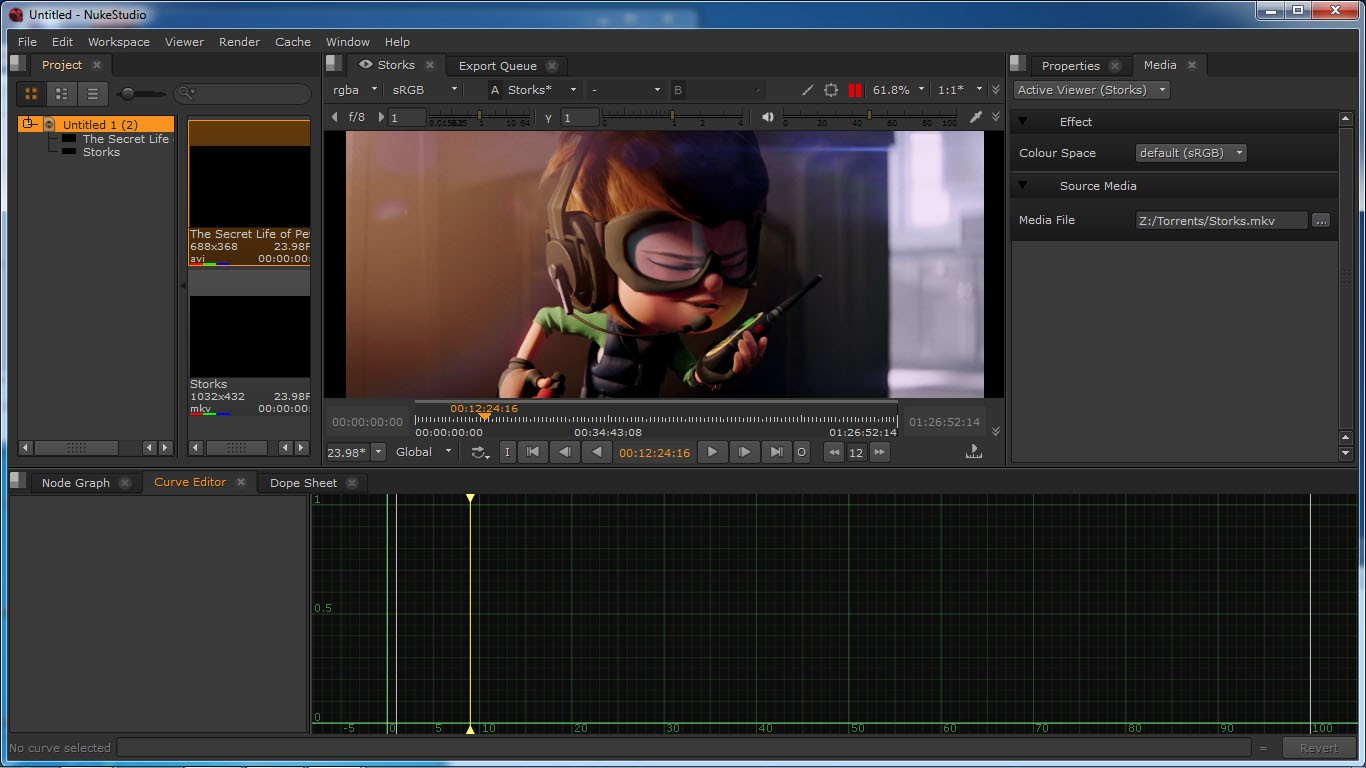Viewport: 1366px width, 768px height.
Task: Open the Global time range dropdown
Action: click(x=424, y=452)
